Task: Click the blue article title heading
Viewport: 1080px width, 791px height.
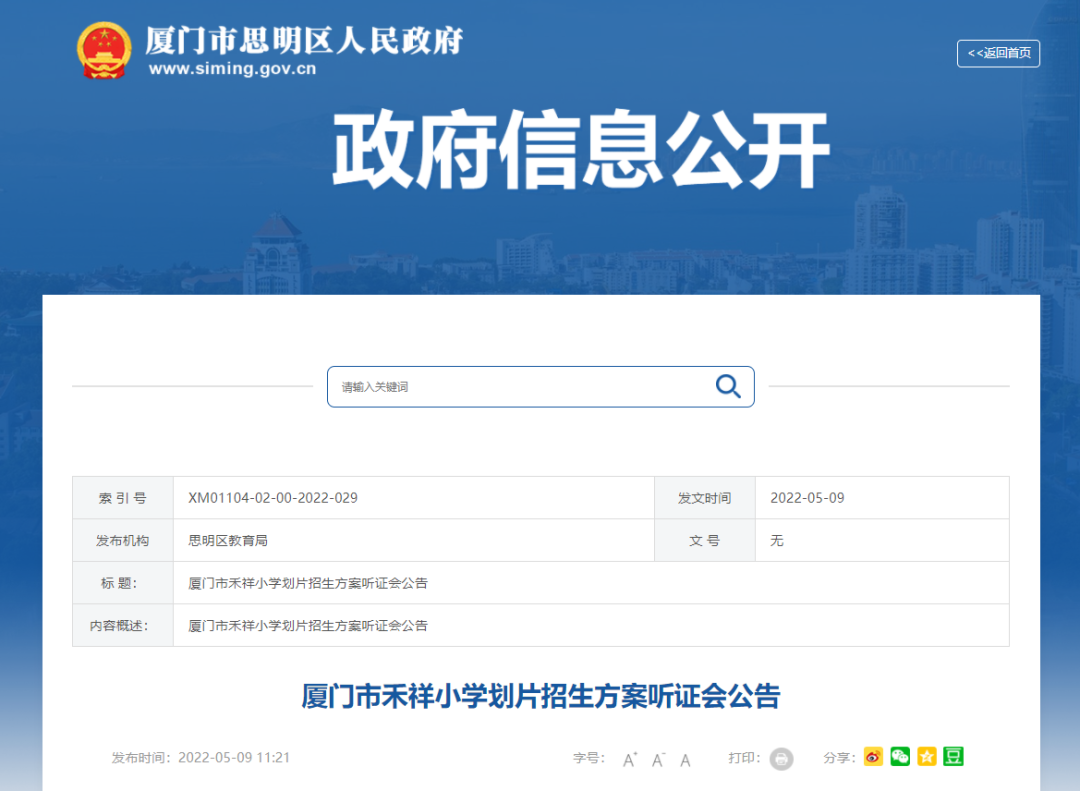Action: coord(540,696)
